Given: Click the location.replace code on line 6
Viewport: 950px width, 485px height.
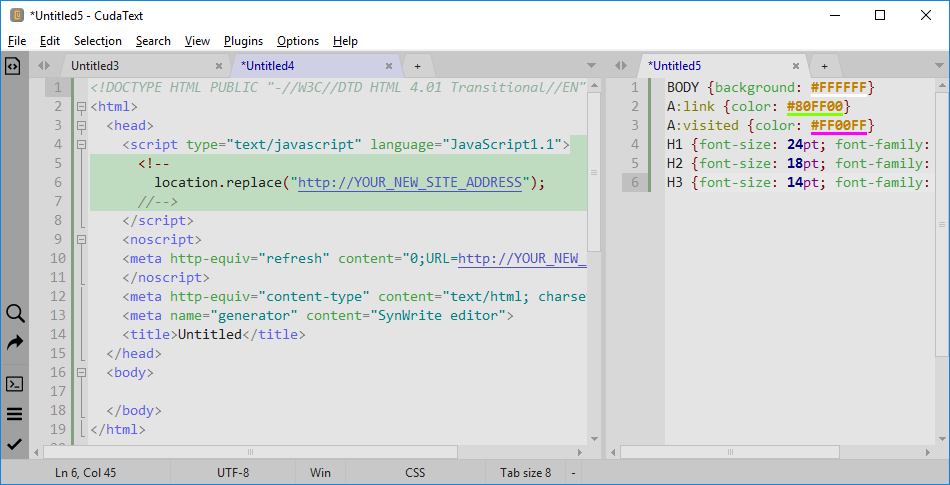Looking at the screenshot, I should click(350, 182).
